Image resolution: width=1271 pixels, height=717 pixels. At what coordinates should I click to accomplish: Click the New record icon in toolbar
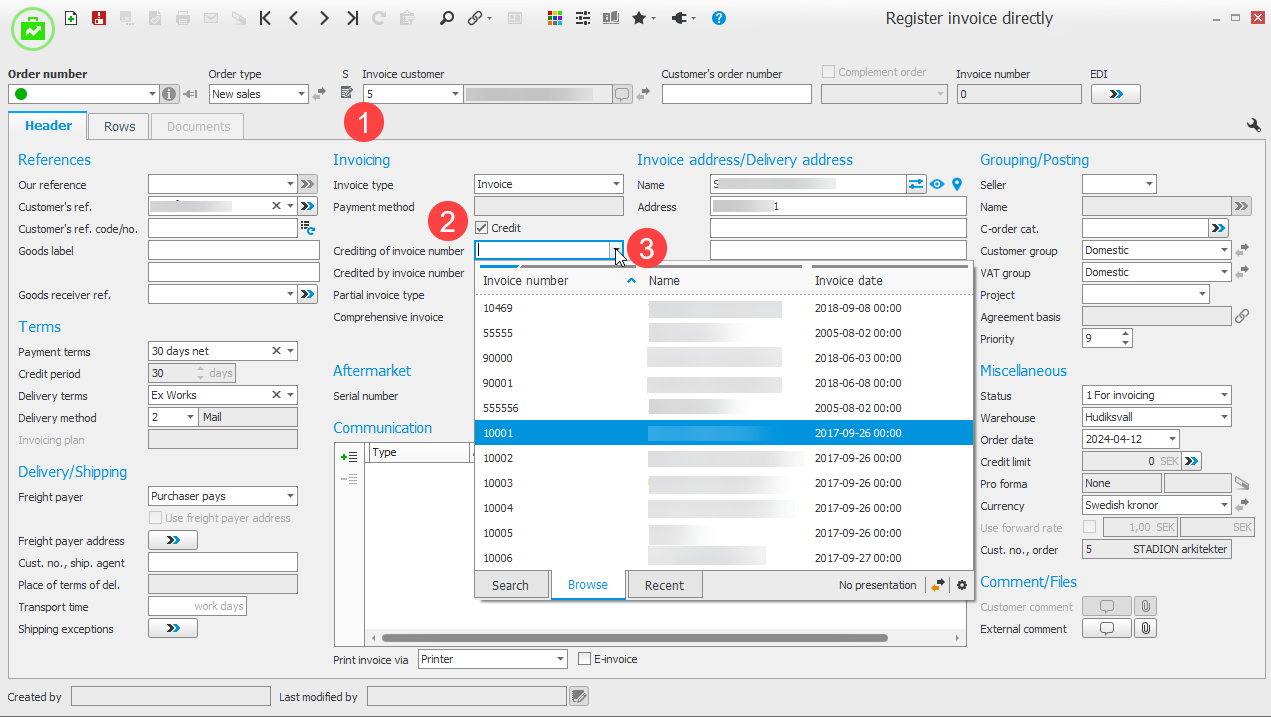70,18
